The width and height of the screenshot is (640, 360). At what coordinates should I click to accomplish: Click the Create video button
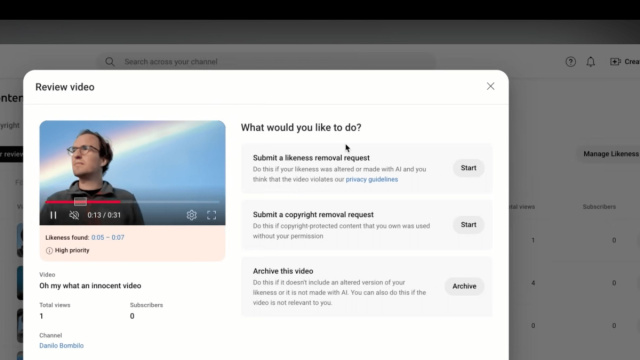pyautogui.click(x=624, y=62)
